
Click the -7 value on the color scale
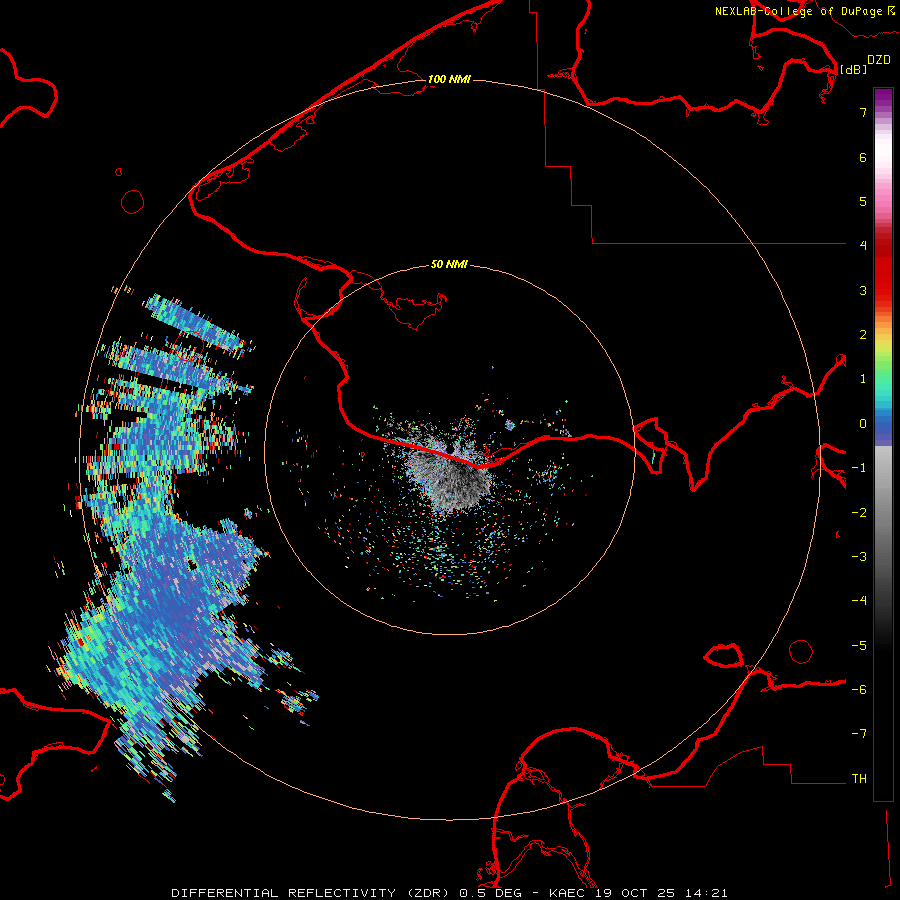click(x=859, y=734)
